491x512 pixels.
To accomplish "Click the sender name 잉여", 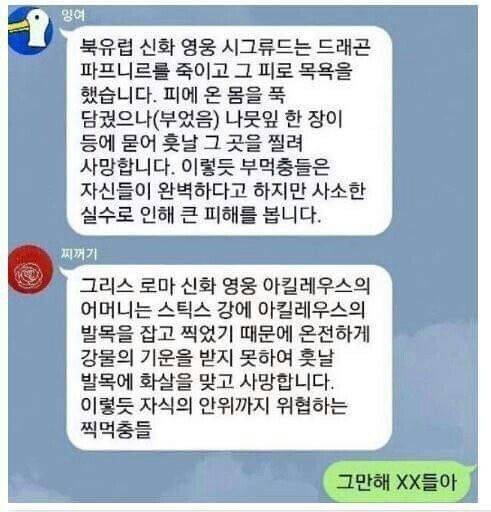I will tap(73, 15).
